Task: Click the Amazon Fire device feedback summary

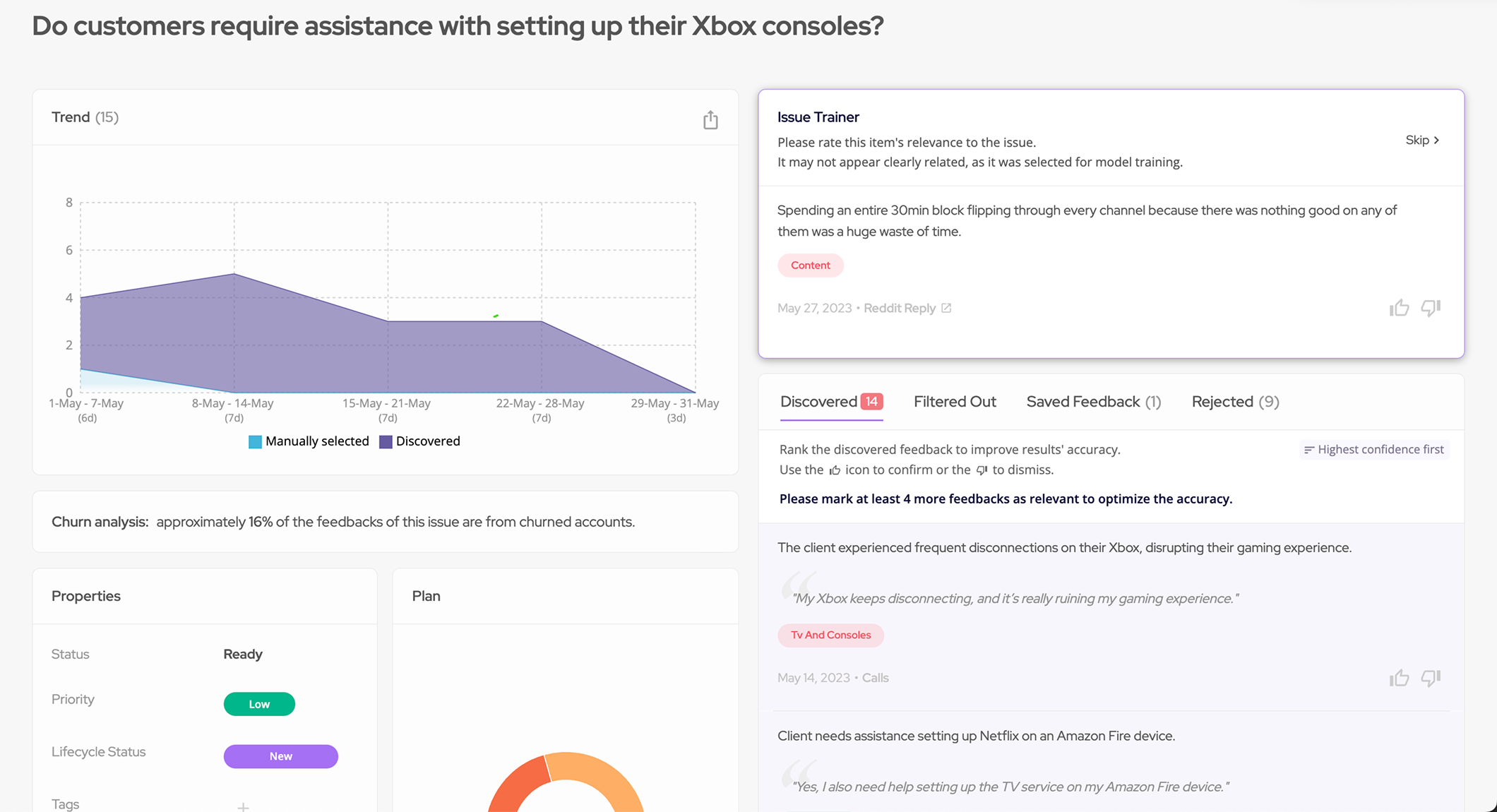Action: point(976,736)
